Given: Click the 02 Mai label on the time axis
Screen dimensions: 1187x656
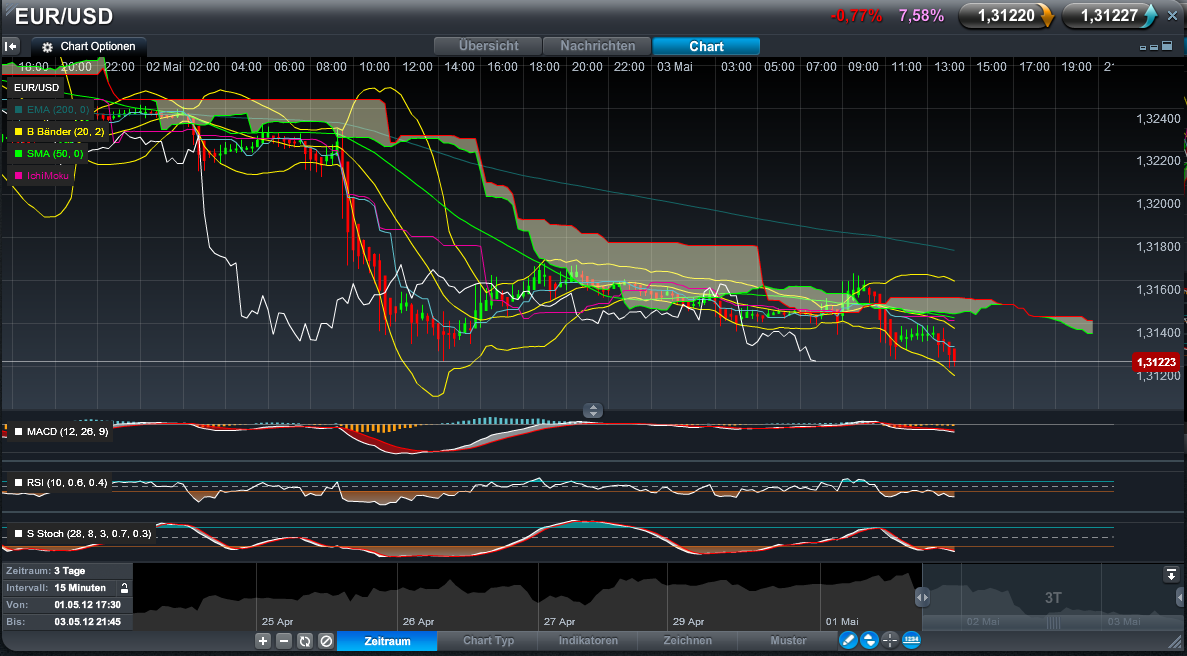Looking at the screenshot, I should pyautogui.click(x=164, y=67).
